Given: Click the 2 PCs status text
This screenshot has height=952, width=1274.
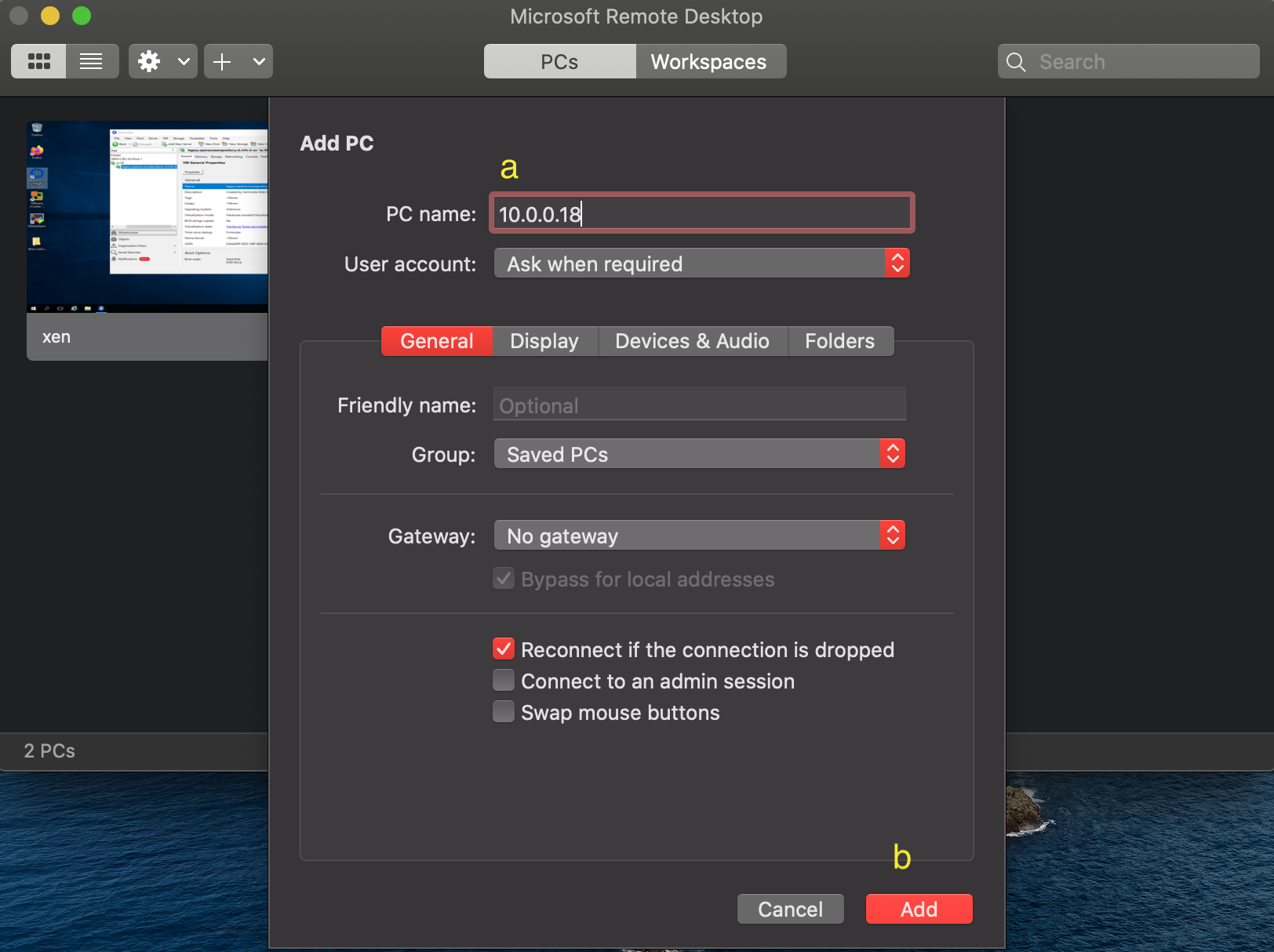Looking at the screenshot, I should pyautogui.click(x=49, y=751).
